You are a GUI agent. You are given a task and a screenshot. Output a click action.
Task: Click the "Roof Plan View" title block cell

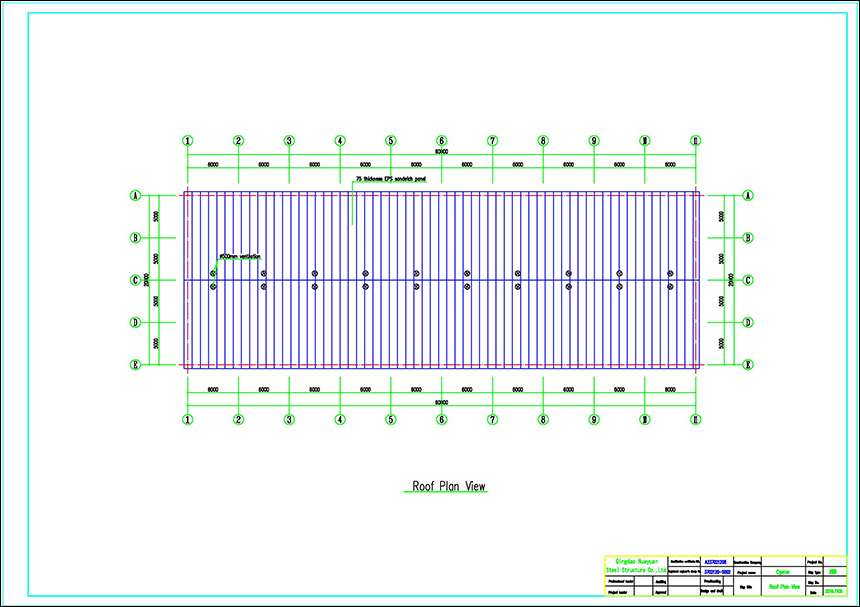point(781,588)
